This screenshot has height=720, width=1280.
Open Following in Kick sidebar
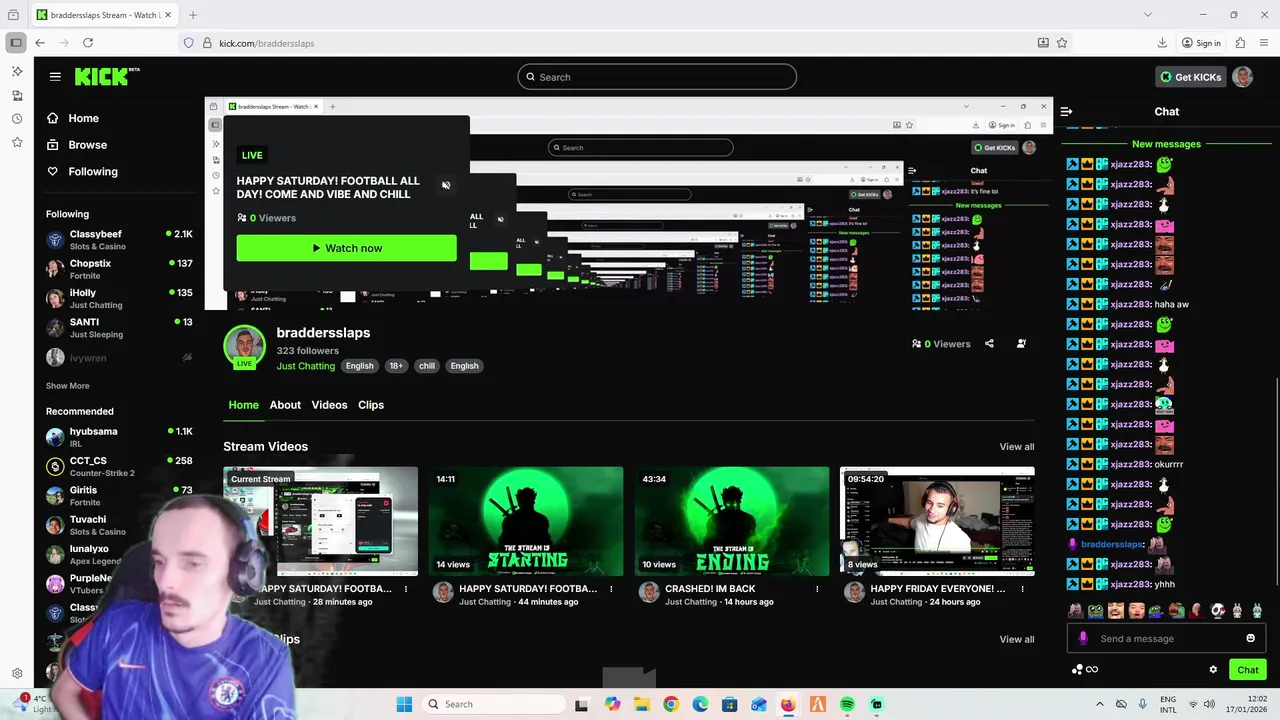pyautogui.click(x=82, y=172)
